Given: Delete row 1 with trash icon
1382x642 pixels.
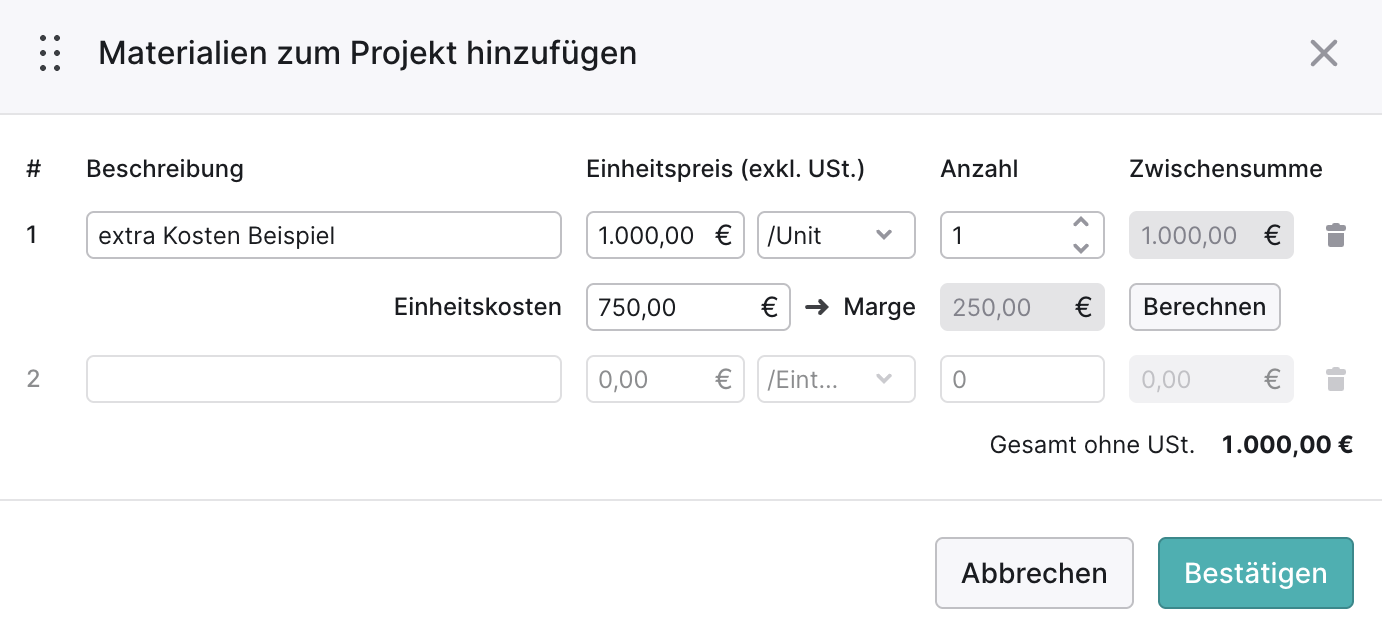Looking at the screenshot, I should (1336, 236).
